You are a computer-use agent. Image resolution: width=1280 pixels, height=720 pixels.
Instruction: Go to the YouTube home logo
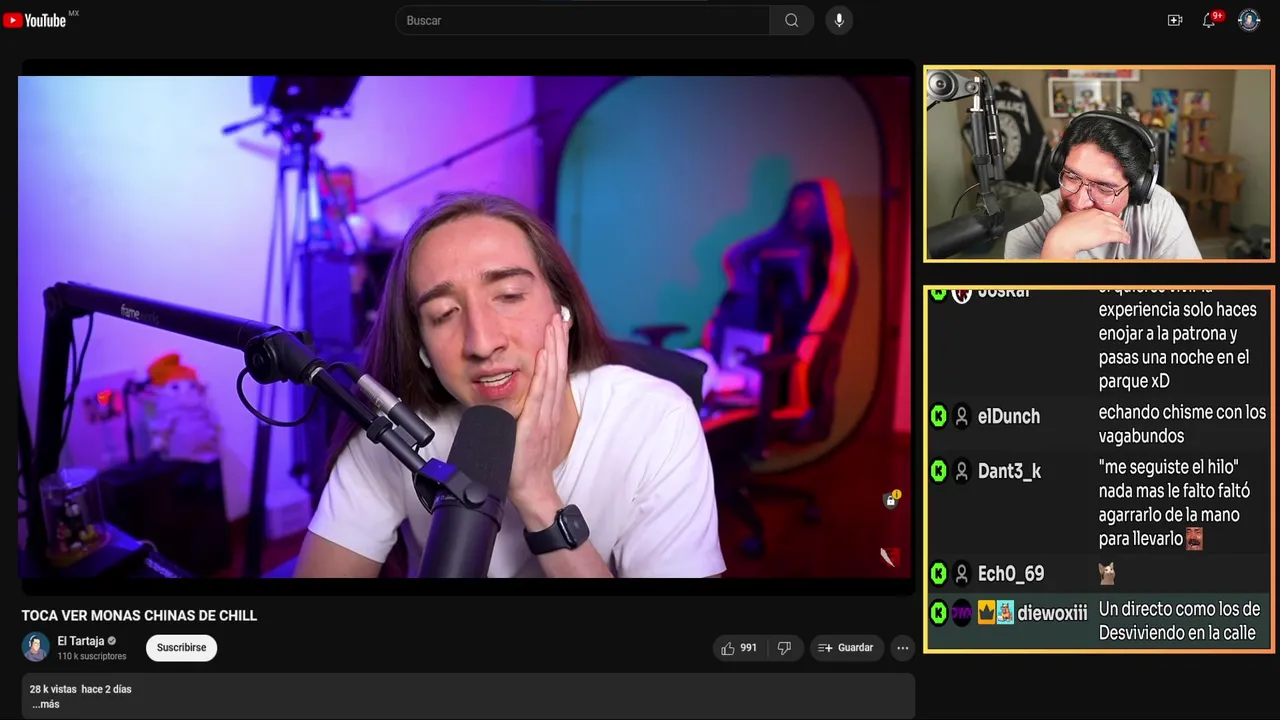(35, 20)
